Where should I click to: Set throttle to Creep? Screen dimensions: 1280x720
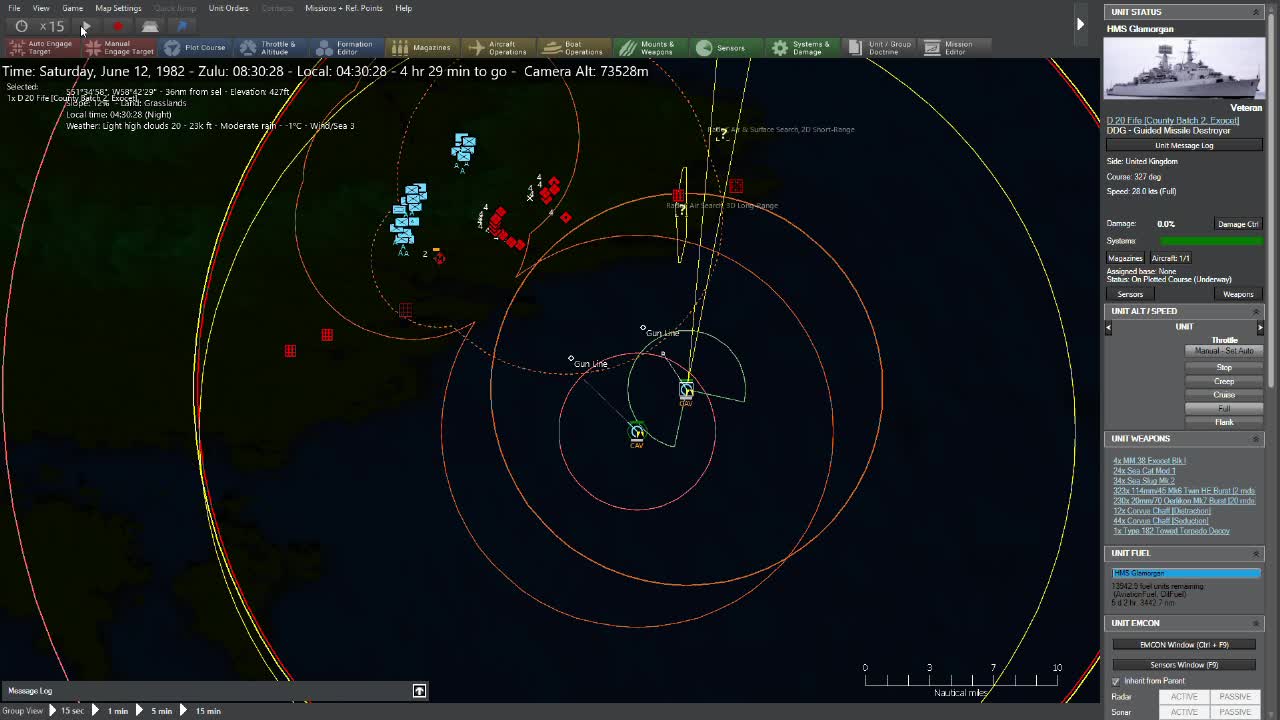[1224, 381]
